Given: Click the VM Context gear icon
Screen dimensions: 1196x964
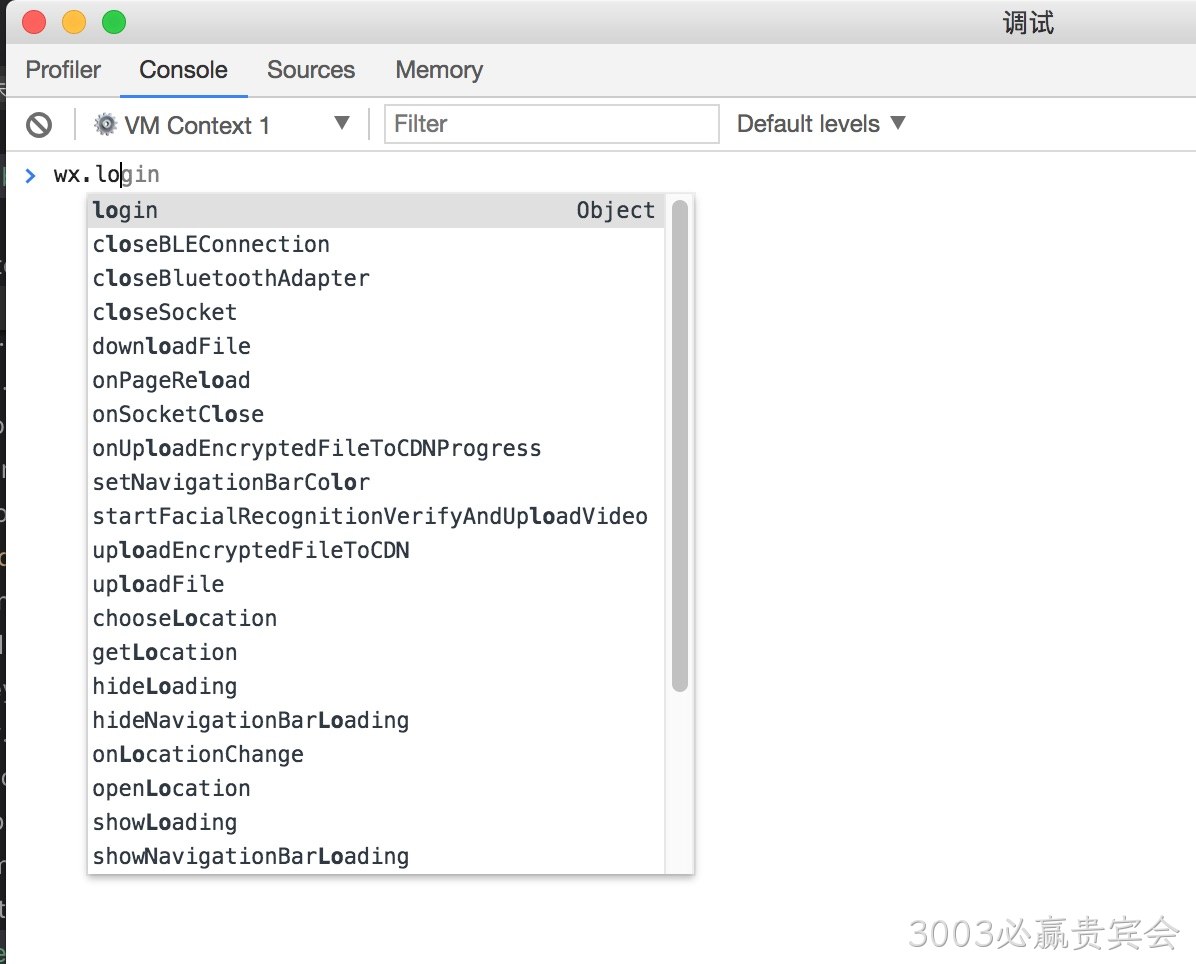Looking at the screenshot, I should 105,124.
